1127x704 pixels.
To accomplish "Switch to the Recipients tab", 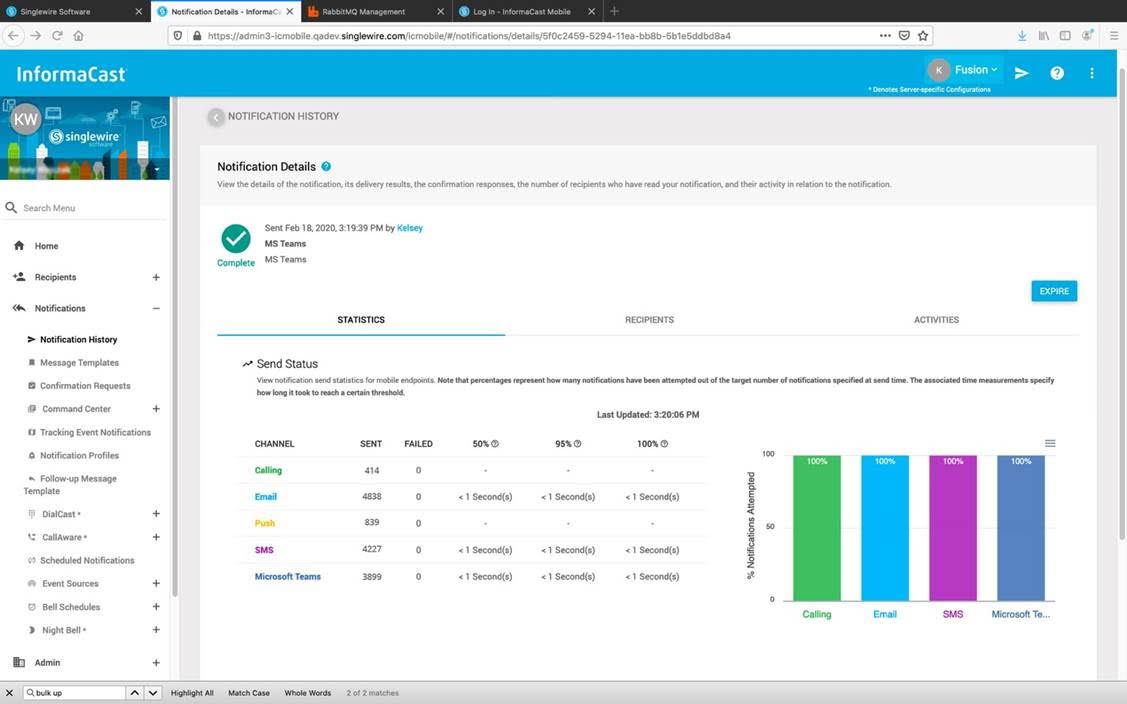I will pos(649,320).
